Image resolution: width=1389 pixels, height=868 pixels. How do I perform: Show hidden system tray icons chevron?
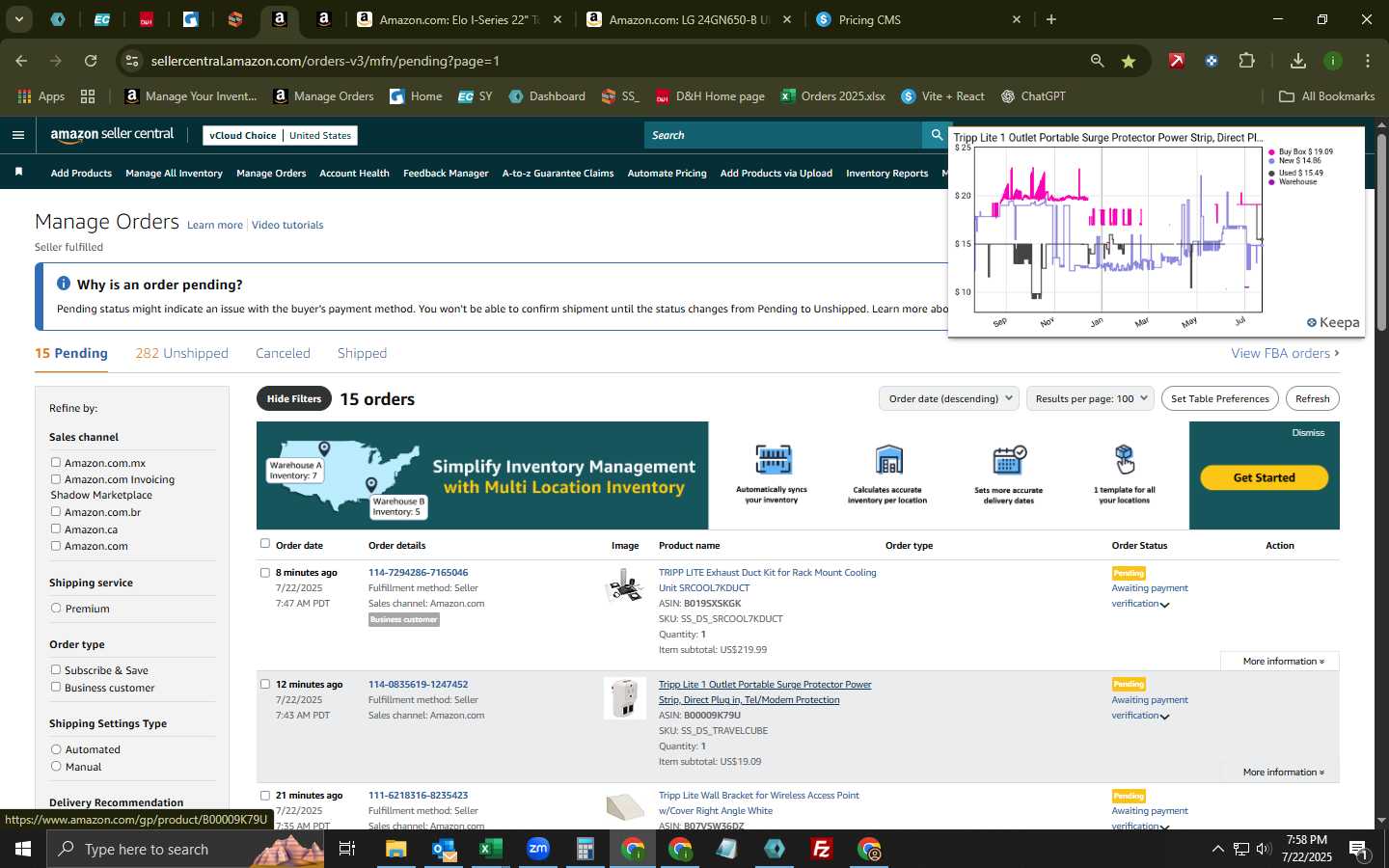click(1217, 849)
